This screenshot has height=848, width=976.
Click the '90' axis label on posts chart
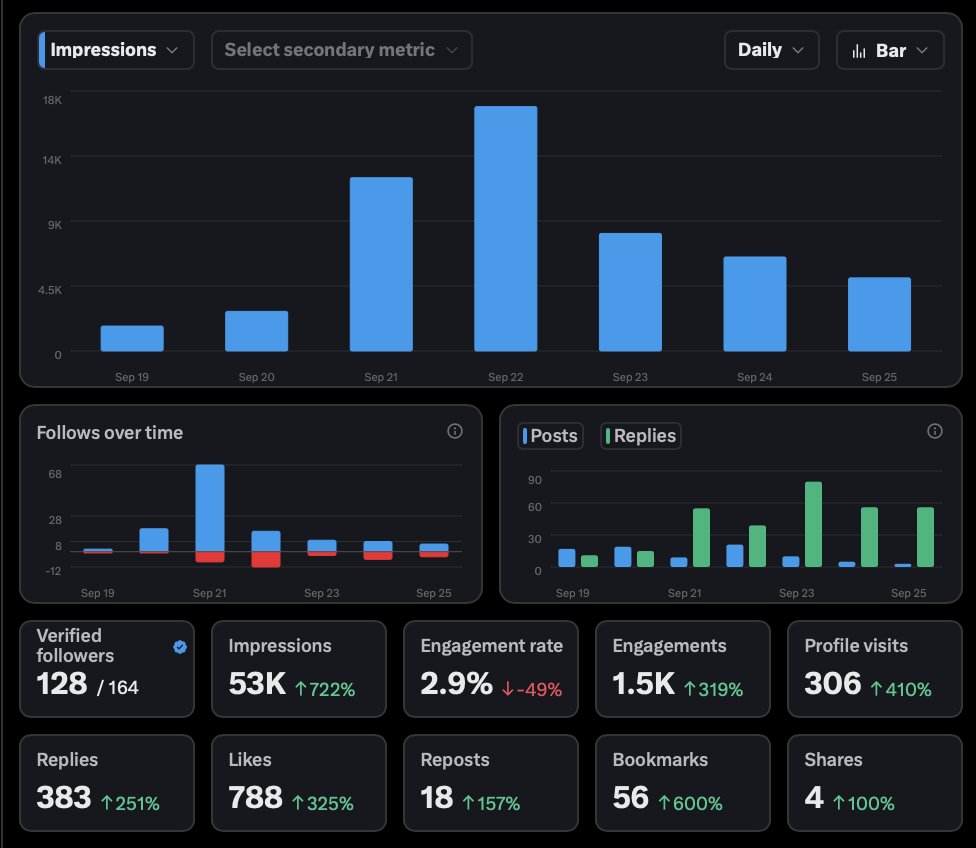point(535,479)
